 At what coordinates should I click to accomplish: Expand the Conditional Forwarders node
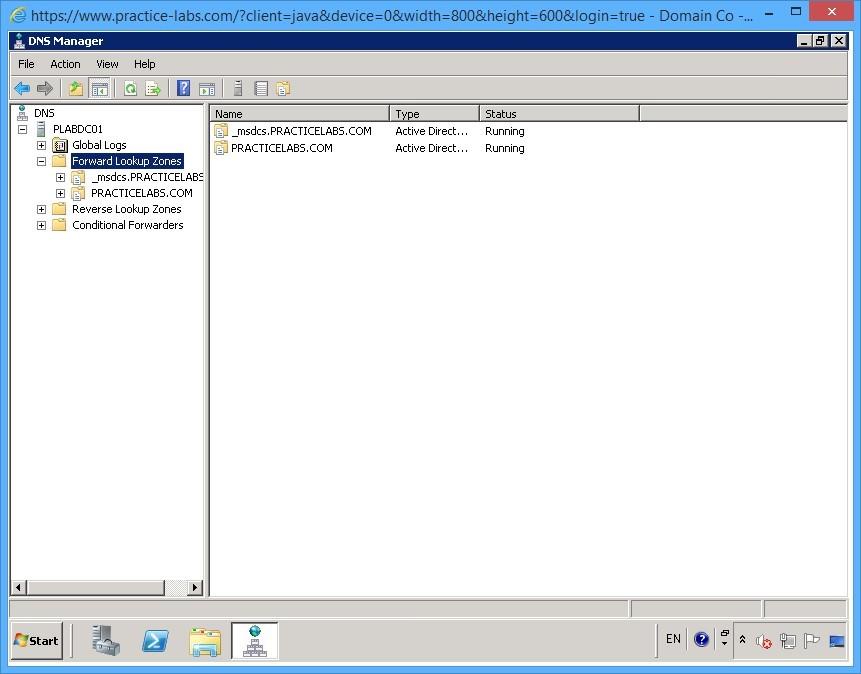click(x=41, y=225)
